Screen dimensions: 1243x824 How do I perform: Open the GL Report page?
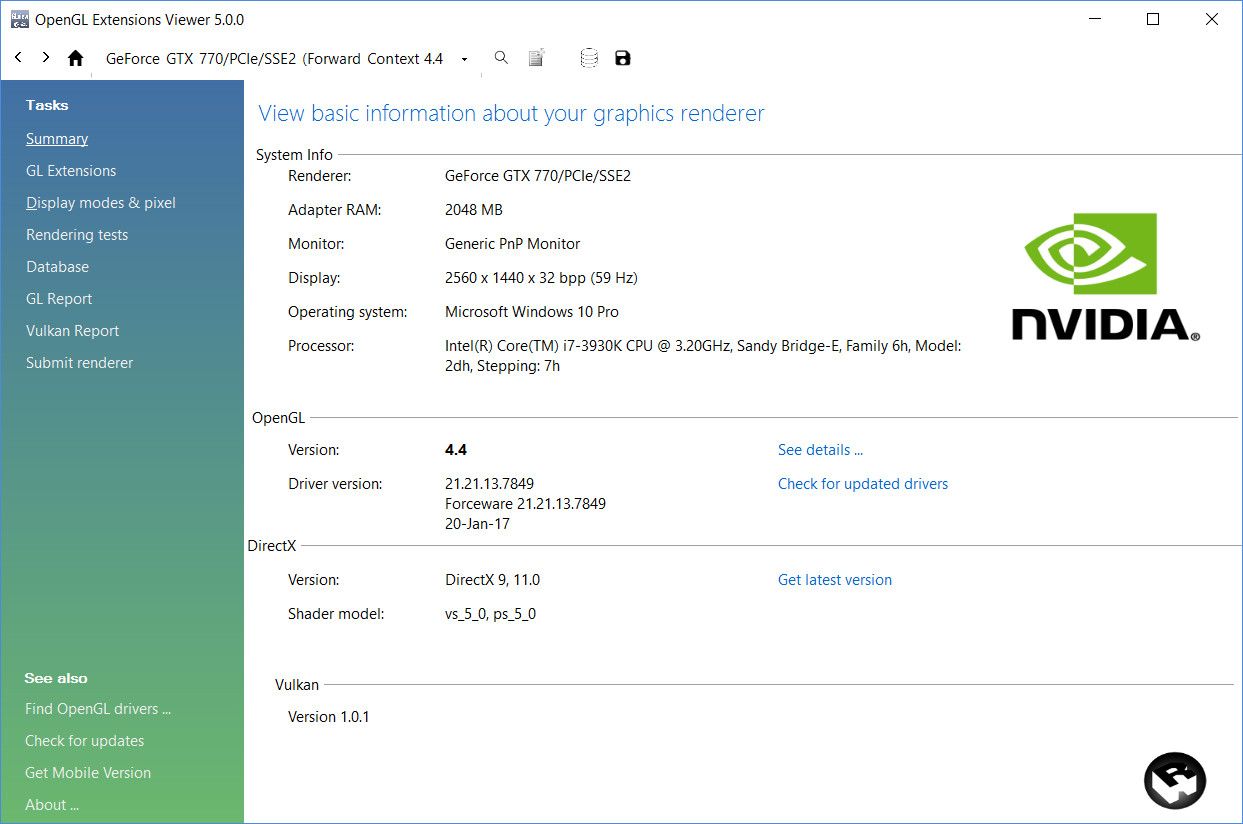coord(59,299)
